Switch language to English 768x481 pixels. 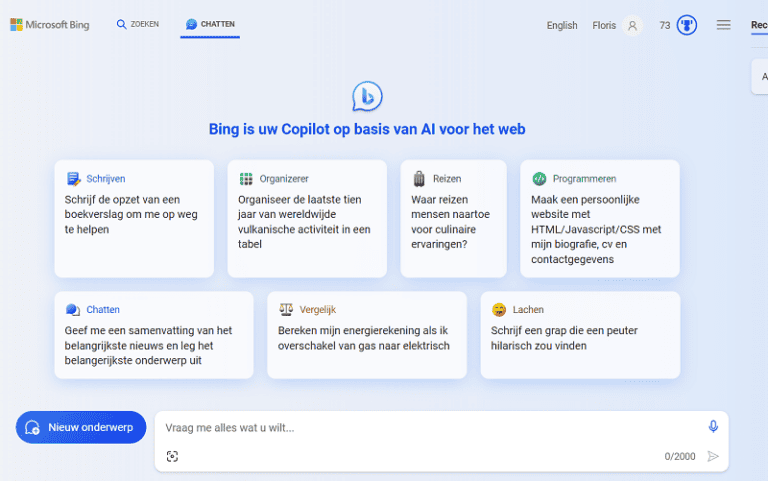pos(562,25)
